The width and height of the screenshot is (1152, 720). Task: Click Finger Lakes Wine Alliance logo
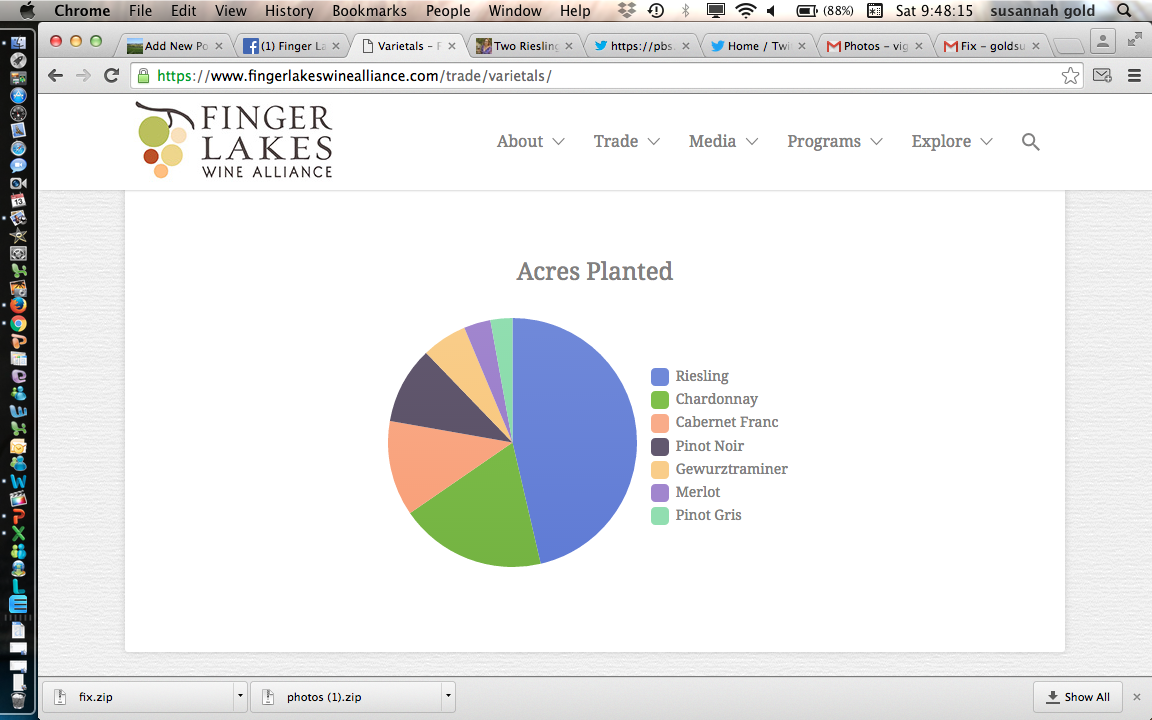[234, 141]
